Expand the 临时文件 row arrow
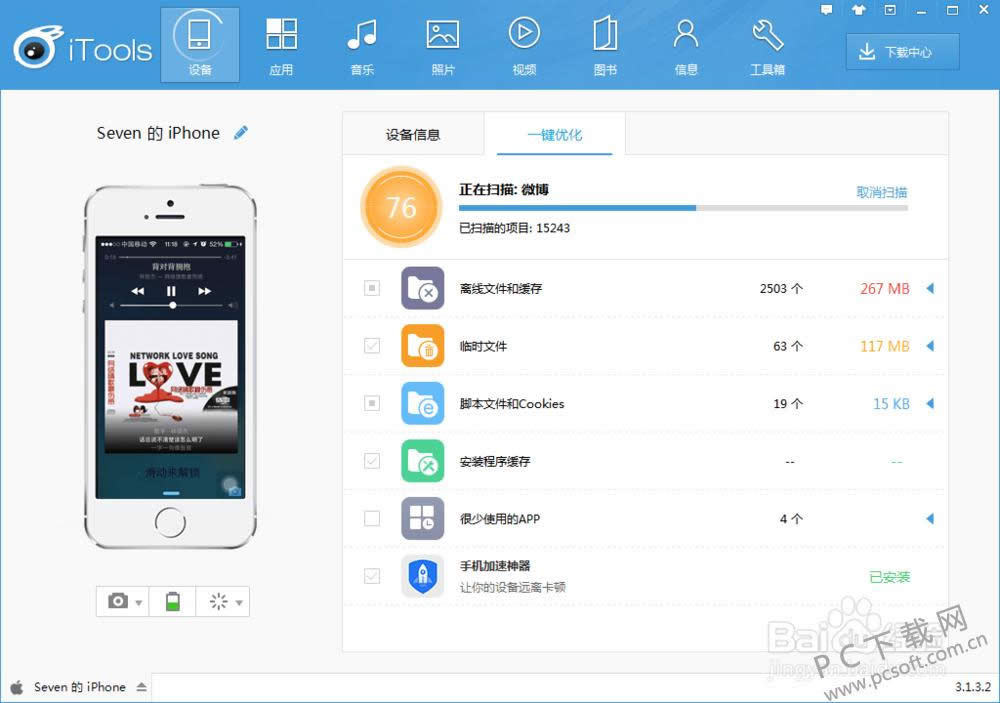Image resolution: width=1000 pixels, height=703 pixels. click(x=929, y=346)
